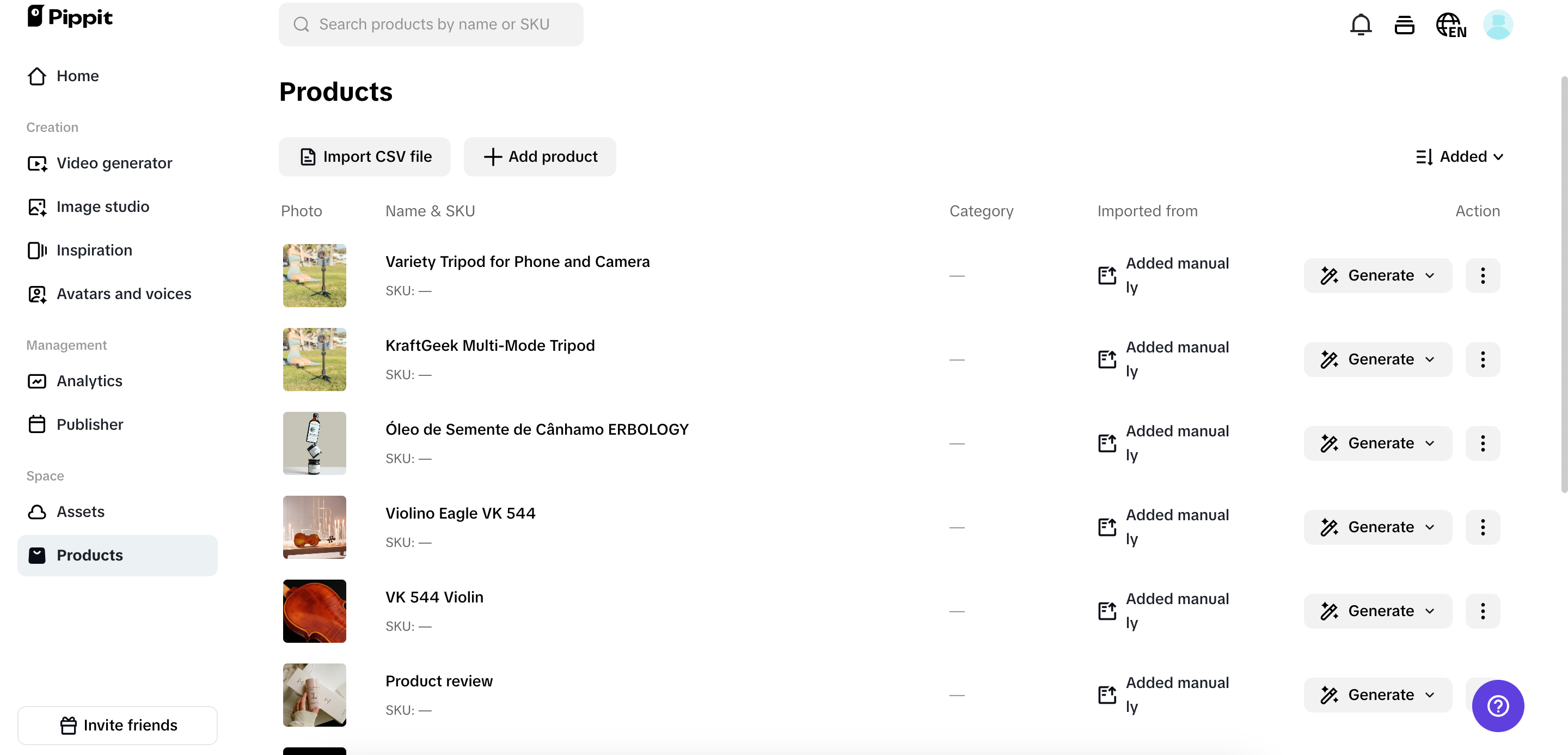Click the Import CSV file button
Image resolution: width=1568 pixels, height=755 pixels.
coord(365,156)
